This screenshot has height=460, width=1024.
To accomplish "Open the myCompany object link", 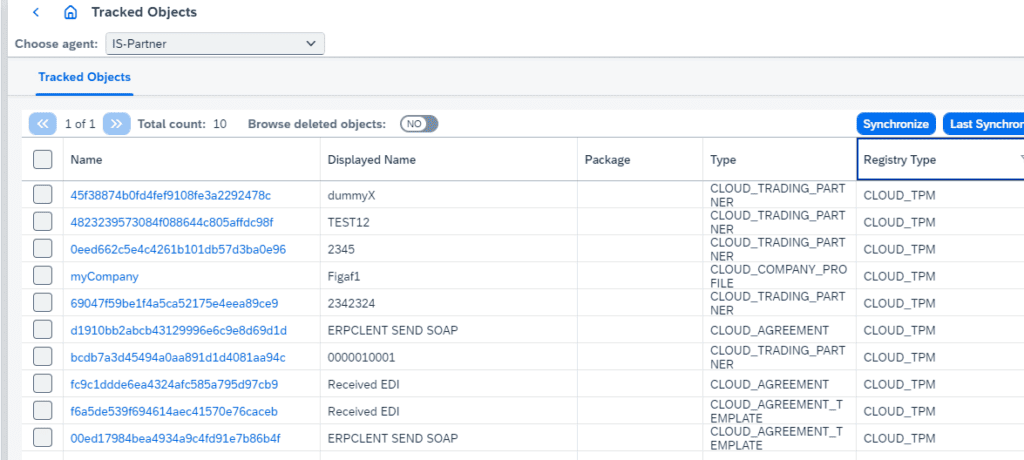I will [x=104, y=276].
